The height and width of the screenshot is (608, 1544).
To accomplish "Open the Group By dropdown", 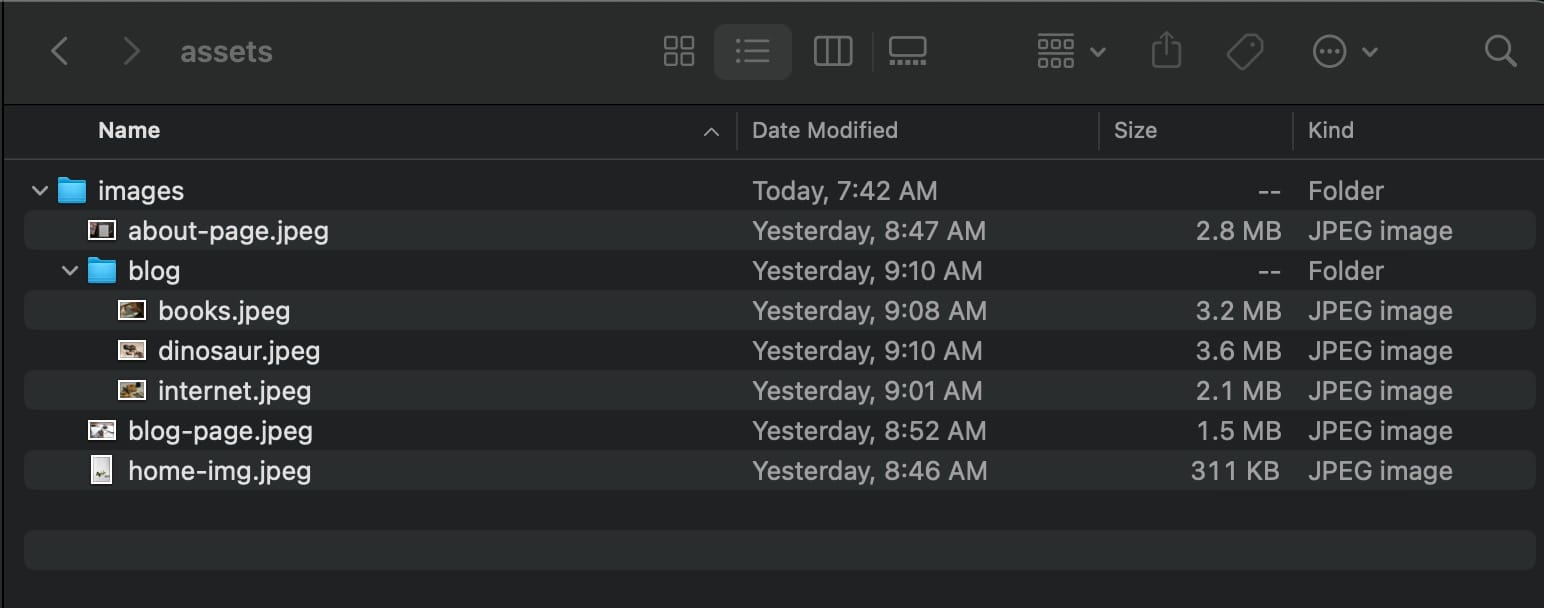I will 1071,52.
